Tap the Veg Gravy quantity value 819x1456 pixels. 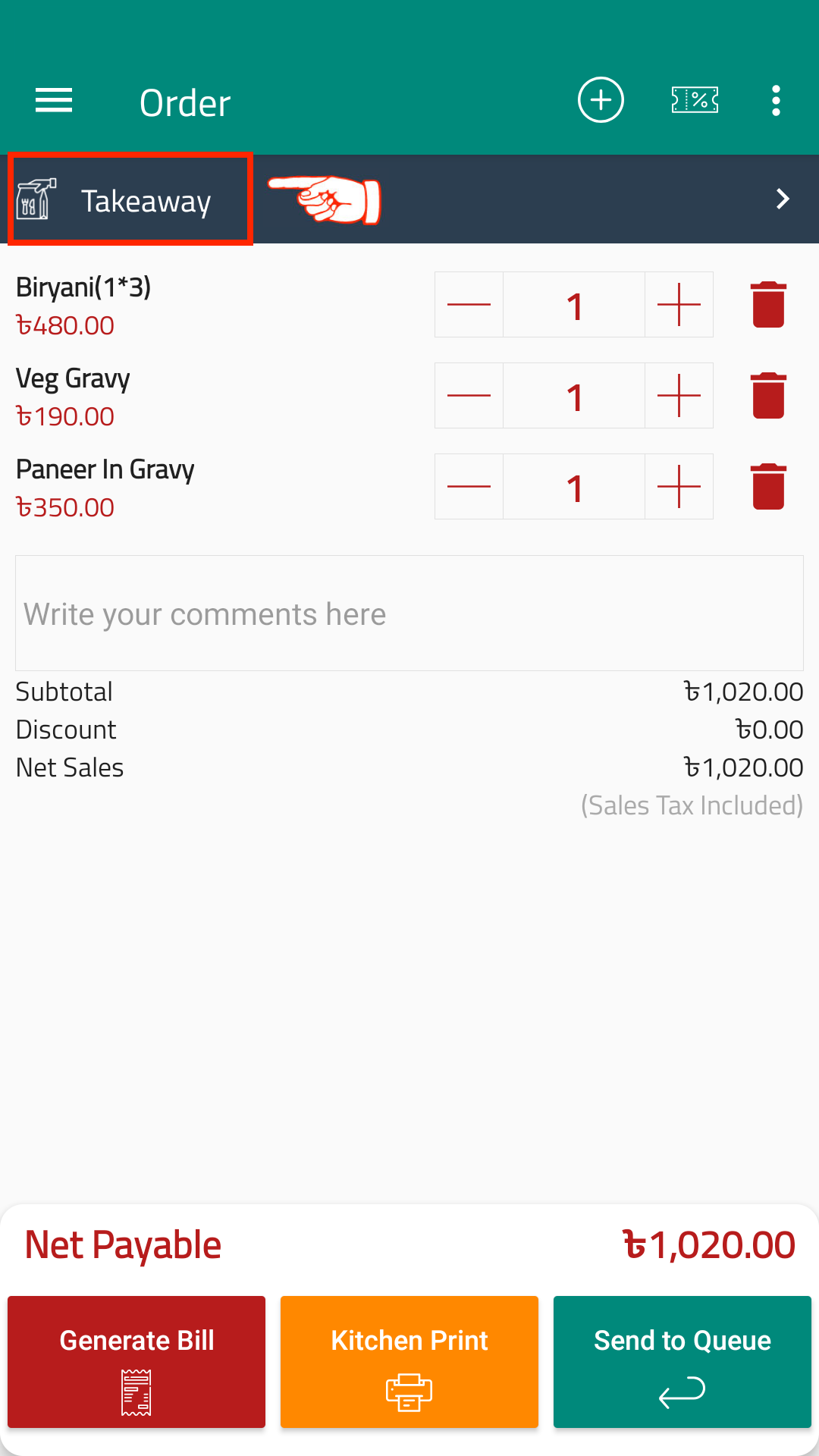click(574, 395)
